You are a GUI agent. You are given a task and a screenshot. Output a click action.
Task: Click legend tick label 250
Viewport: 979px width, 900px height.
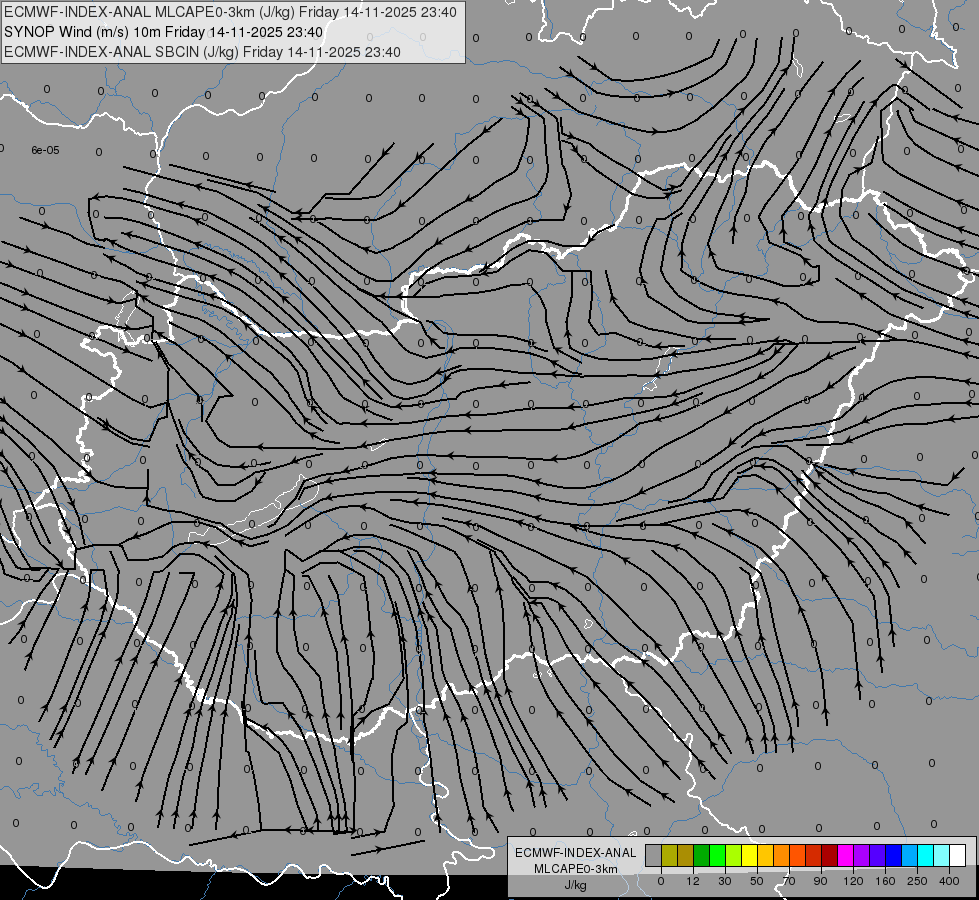pos(917,881)
